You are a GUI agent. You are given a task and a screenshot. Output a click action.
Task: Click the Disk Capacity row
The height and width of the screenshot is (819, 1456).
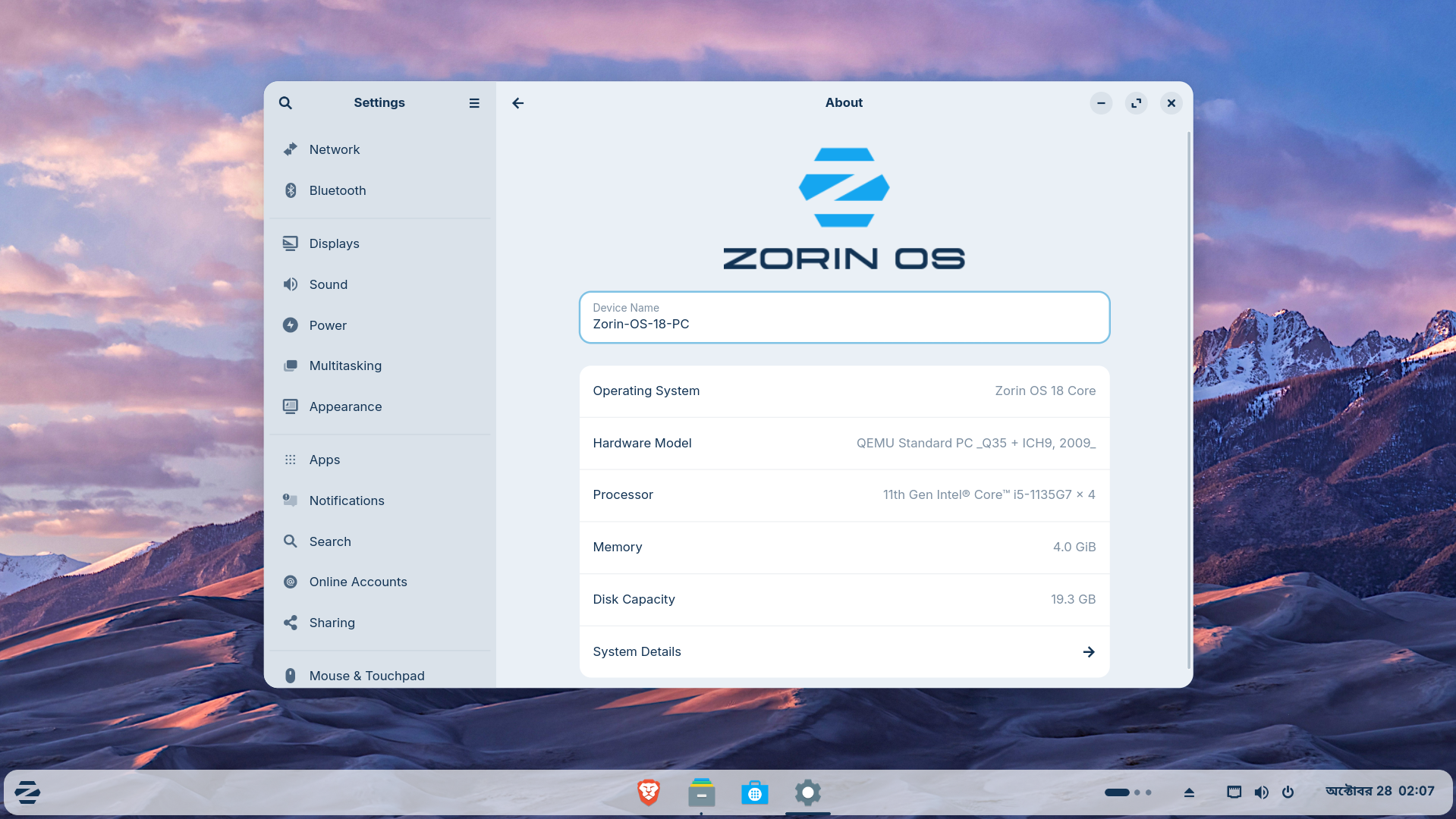844,600
